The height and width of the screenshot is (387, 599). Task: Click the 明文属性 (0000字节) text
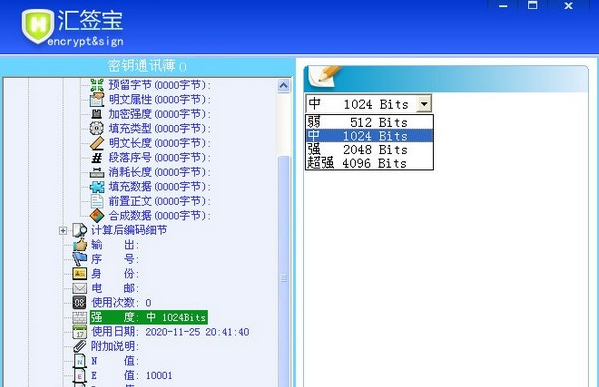coord(160,99)
